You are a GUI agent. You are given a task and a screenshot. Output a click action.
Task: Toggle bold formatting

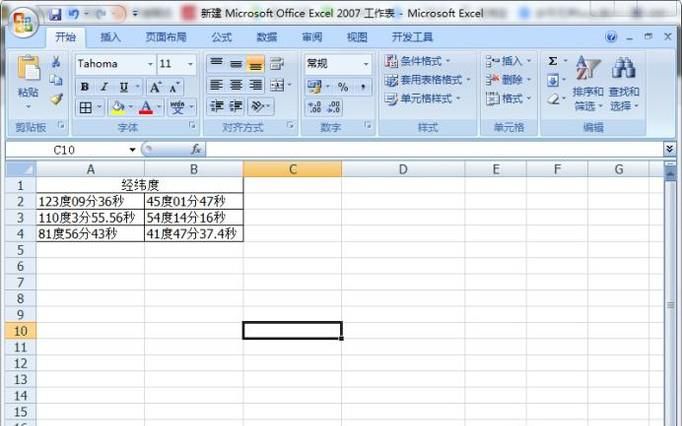[x=85, y=87]
